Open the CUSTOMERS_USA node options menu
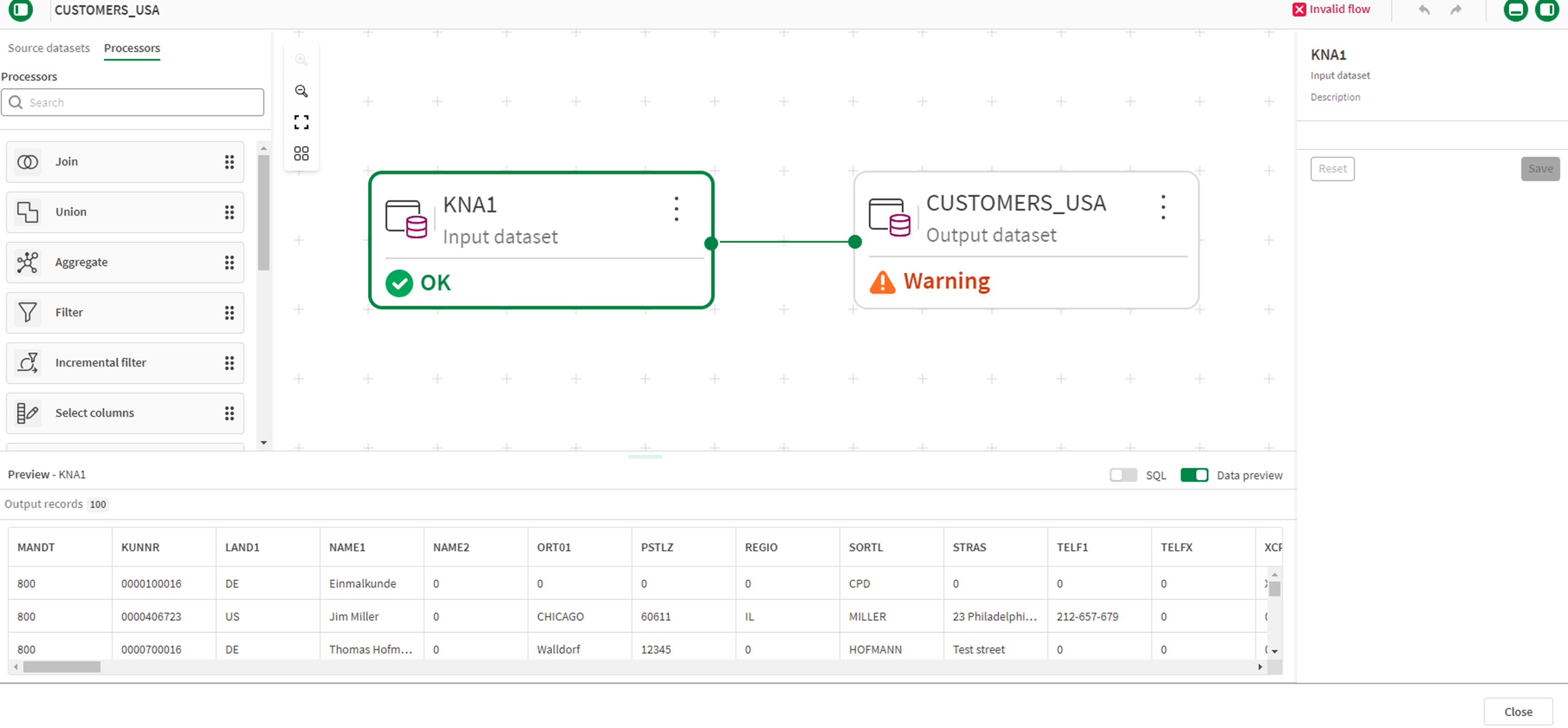1568x728 pixels. coord(1163,207)
